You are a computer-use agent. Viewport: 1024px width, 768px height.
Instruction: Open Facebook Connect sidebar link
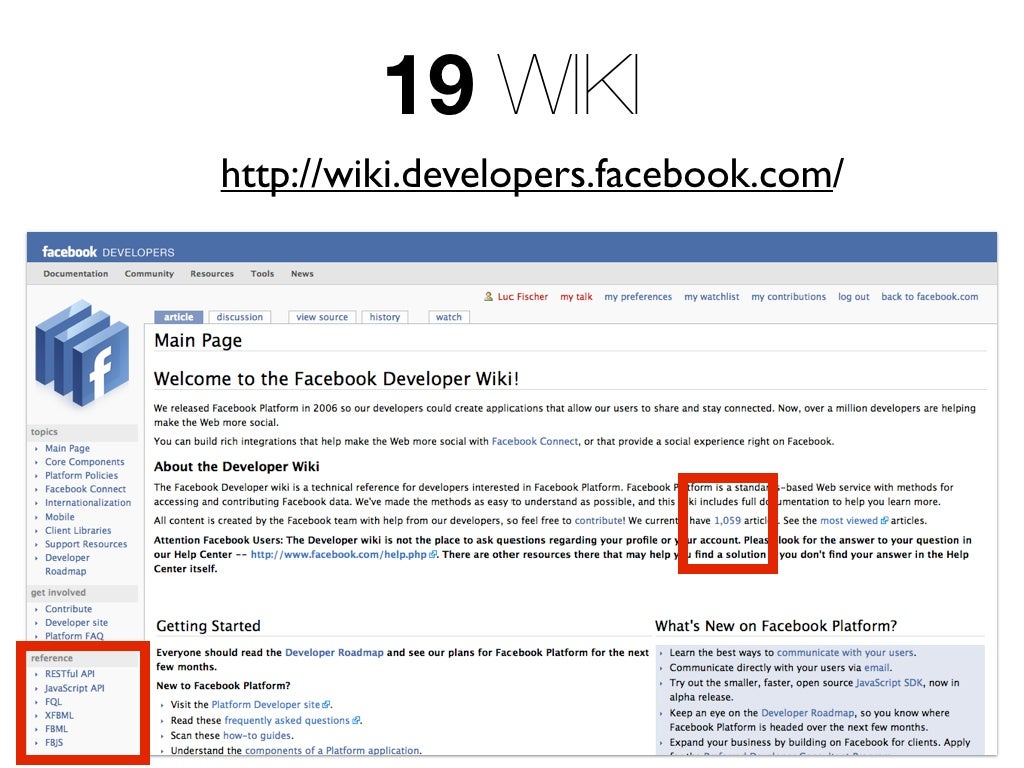(x=86, y=489)
